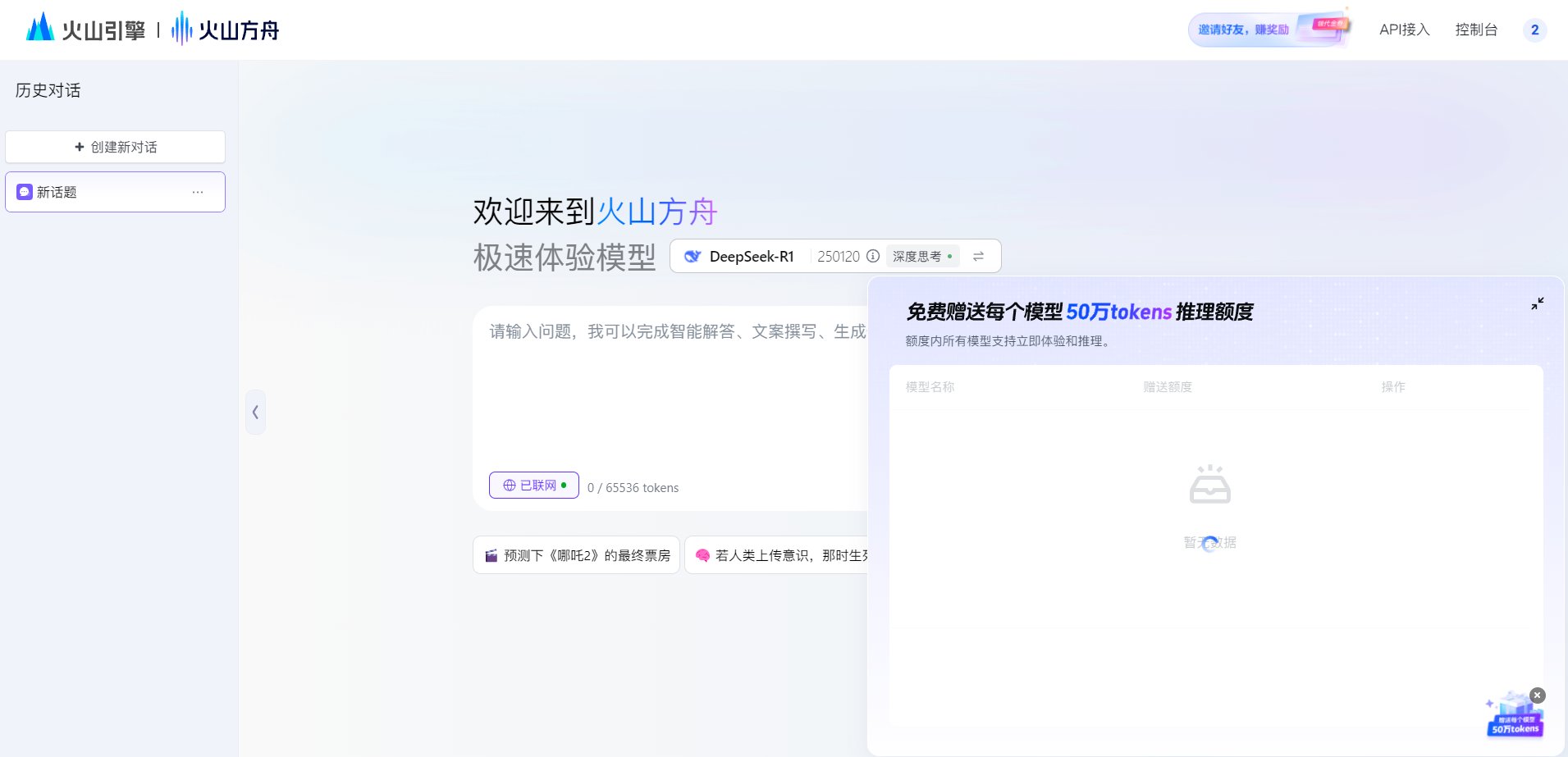The image size is (1568, 757).
Task: Switch model using the swap arrows icon
Action: click(978, 256)
